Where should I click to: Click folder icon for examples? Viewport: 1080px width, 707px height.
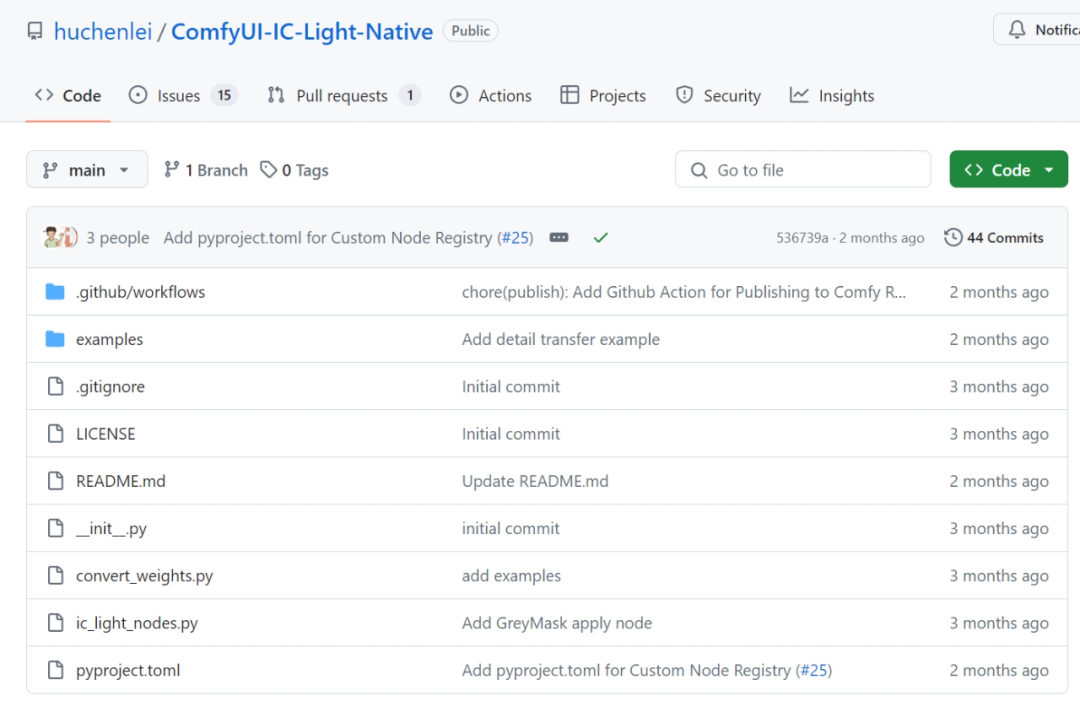click(55, 339)
